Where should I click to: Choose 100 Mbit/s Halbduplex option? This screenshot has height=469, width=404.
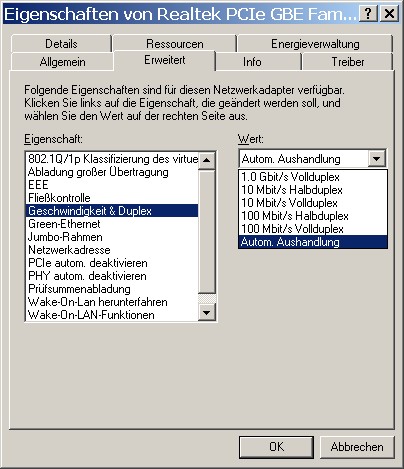pyautogui.click(x=313, y=216)
